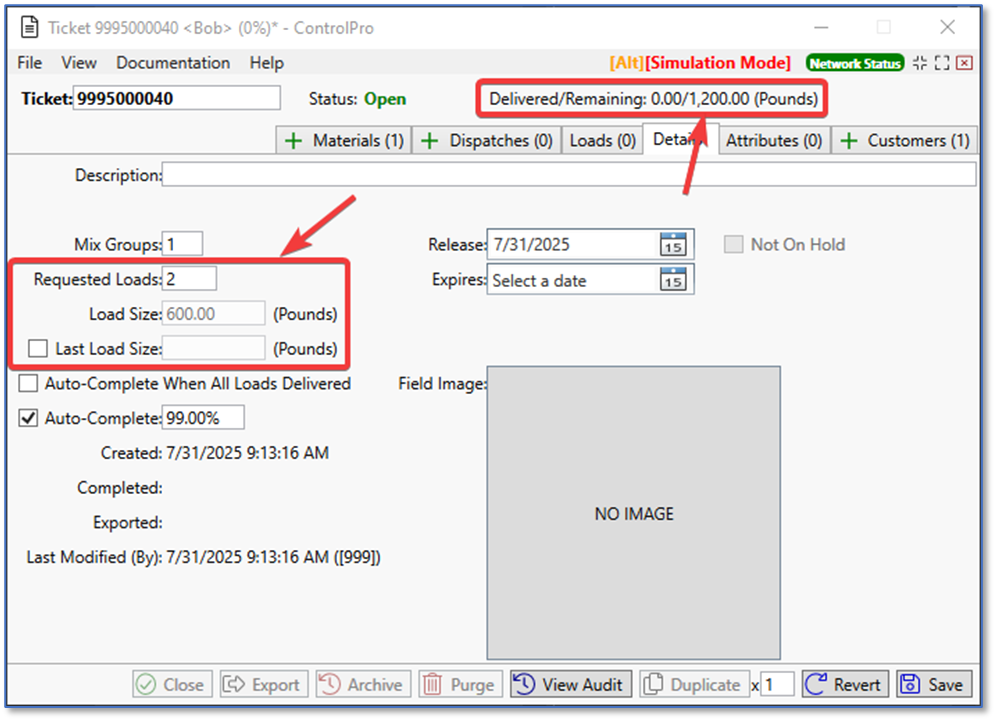This screenshot has width=996, height=721.
Task: Uncheck the Auto-Complete percentage checkbox
Action: point(28,418)
